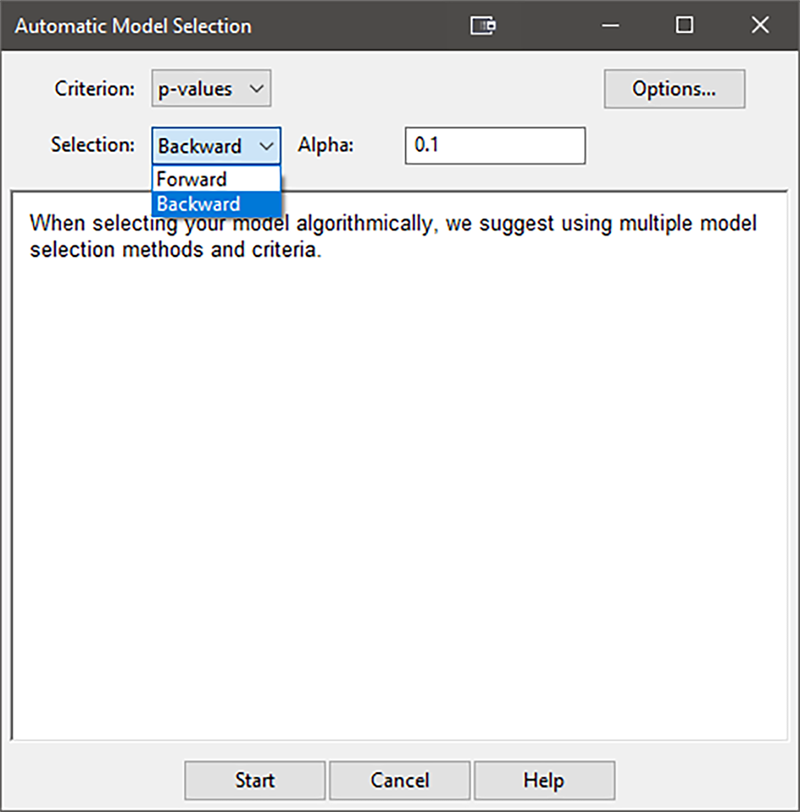Image resolution: width=800 pixels, height=812 pixels.
Task: Click the Alpha label
Action: point(326,145)
